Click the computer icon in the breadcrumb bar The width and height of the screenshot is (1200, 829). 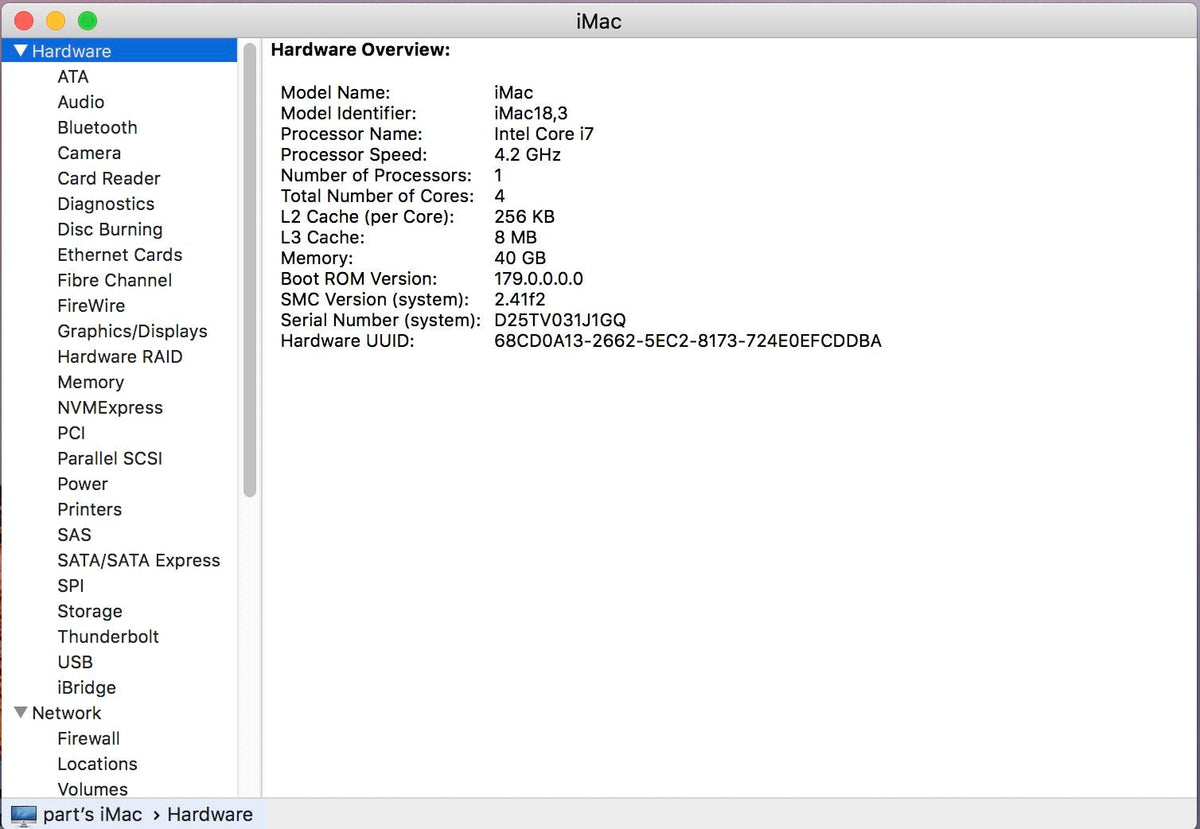[x=22, y=814]
